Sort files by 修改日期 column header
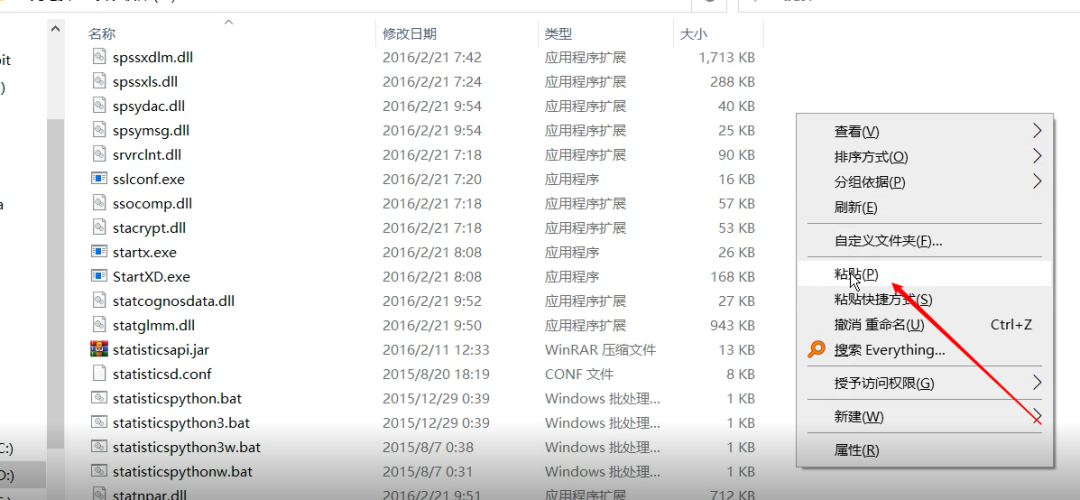Screen dimensions: 1080x500 click(x=409, y=34)
